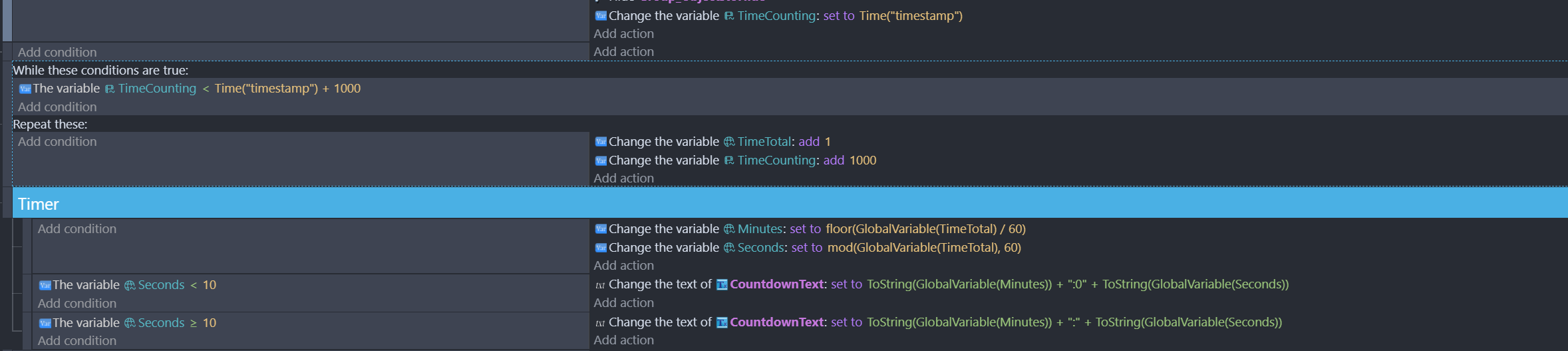1568x351 pixels.
Task: Edit the mod(GlobalVariable(TimeTotal), 60) expression
Action: tap(924, 248)
